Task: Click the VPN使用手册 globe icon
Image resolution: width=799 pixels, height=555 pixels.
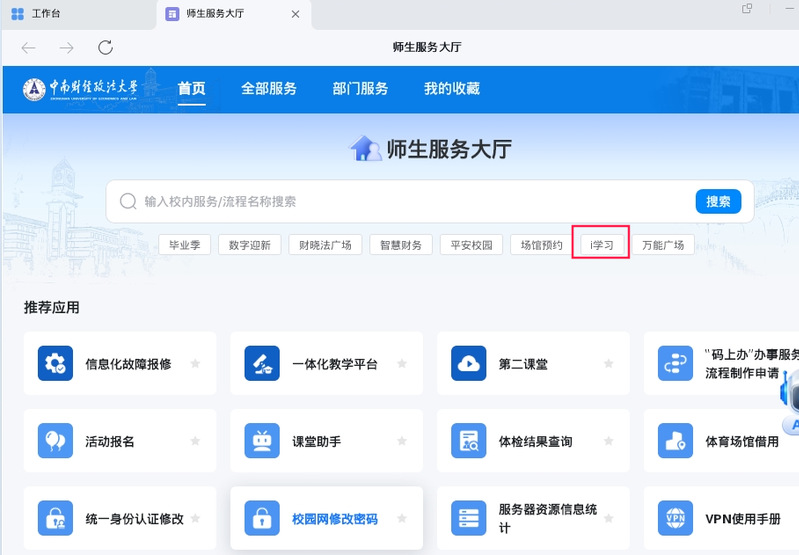Action: tap(676, 519)
